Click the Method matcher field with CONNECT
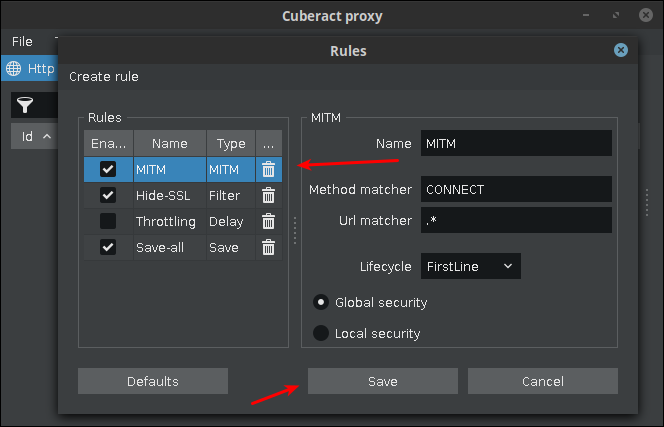 [516, 189]
